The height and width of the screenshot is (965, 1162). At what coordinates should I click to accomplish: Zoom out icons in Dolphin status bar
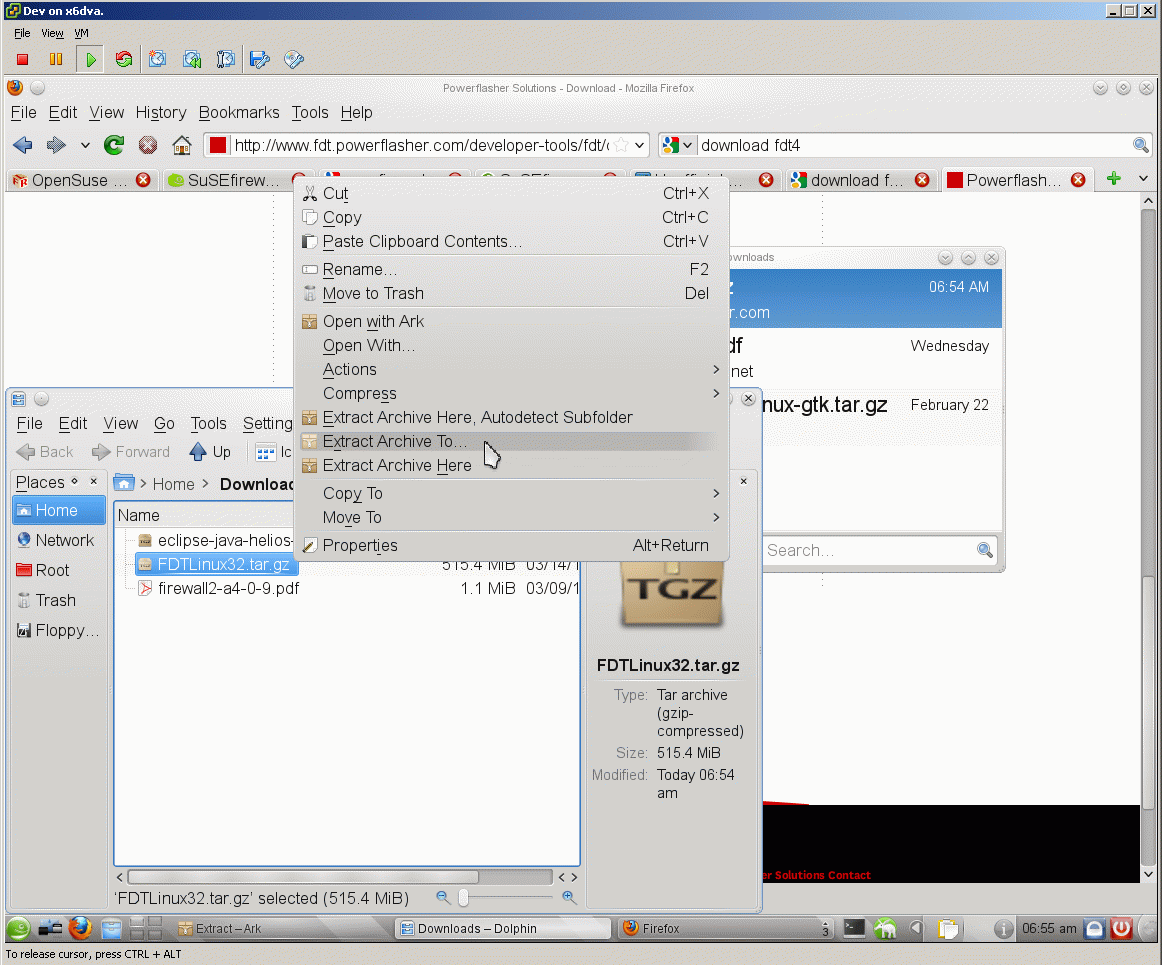(443, 898)
